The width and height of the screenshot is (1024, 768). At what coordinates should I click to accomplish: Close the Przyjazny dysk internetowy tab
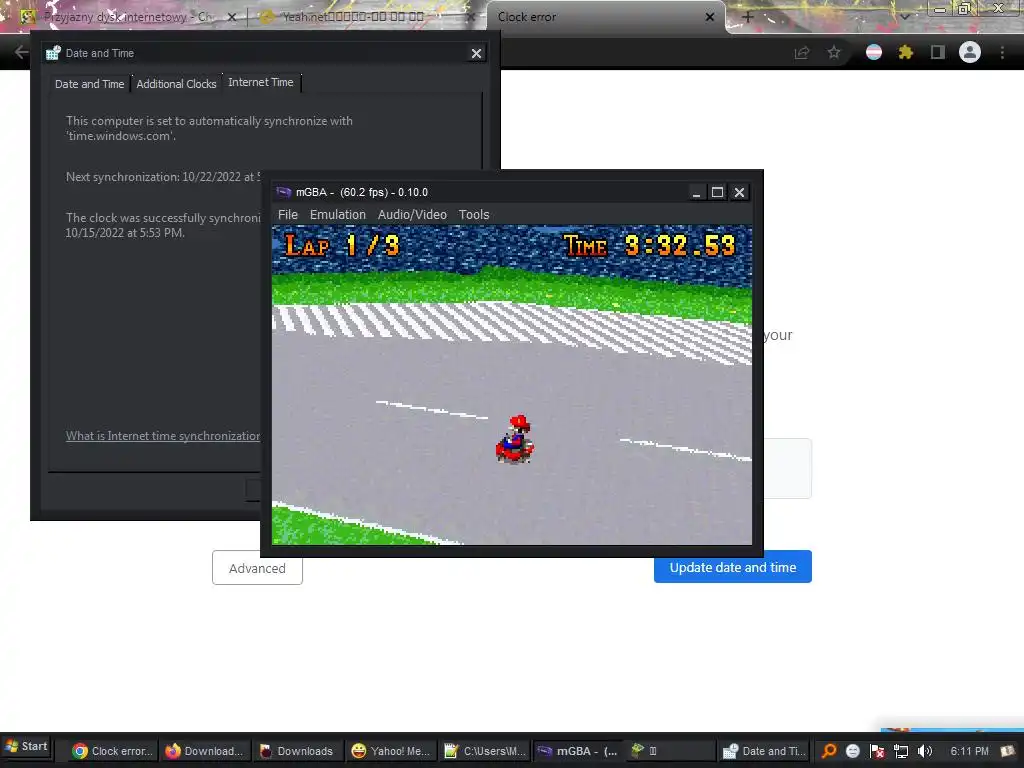point(231,17)
